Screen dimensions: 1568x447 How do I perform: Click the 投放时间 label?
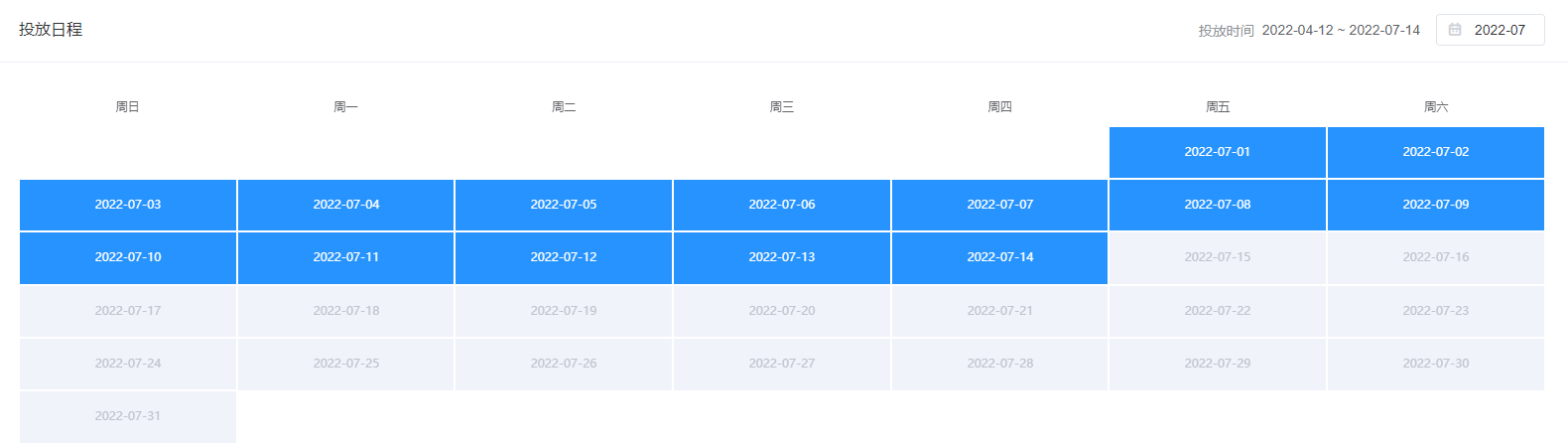pyautogui.click(x=1226, y=31)
